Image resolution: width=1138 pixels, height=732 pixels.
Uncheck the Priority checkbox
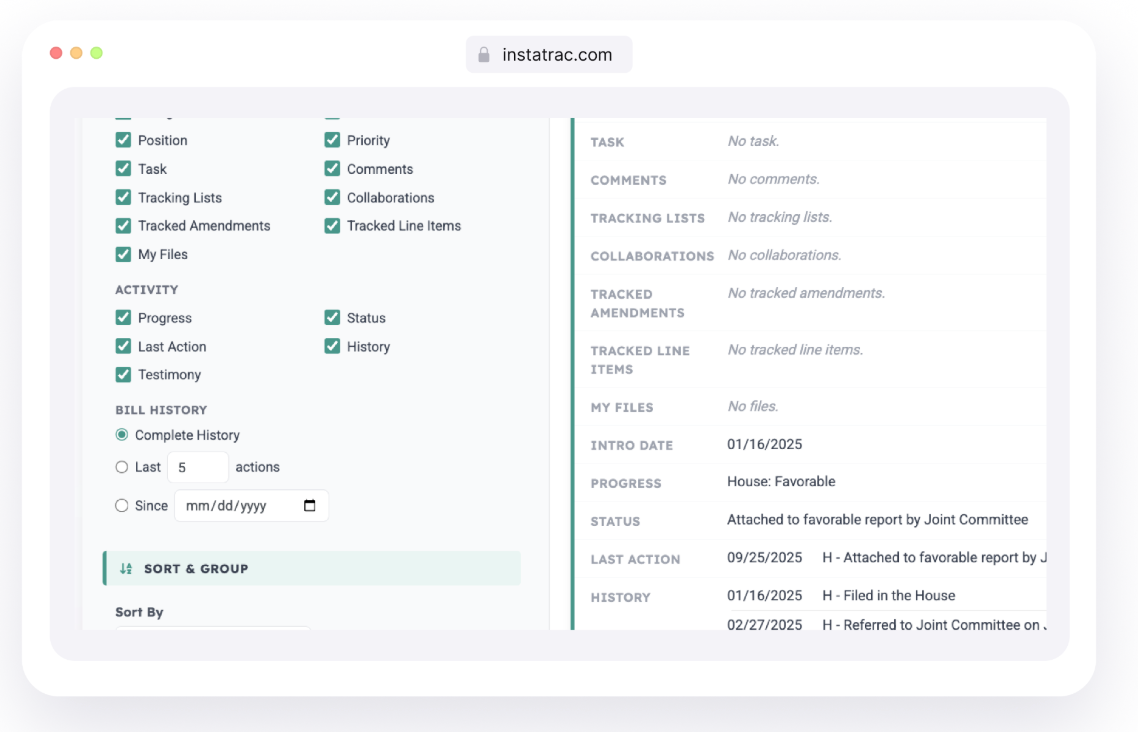click(x=332, y=140)
